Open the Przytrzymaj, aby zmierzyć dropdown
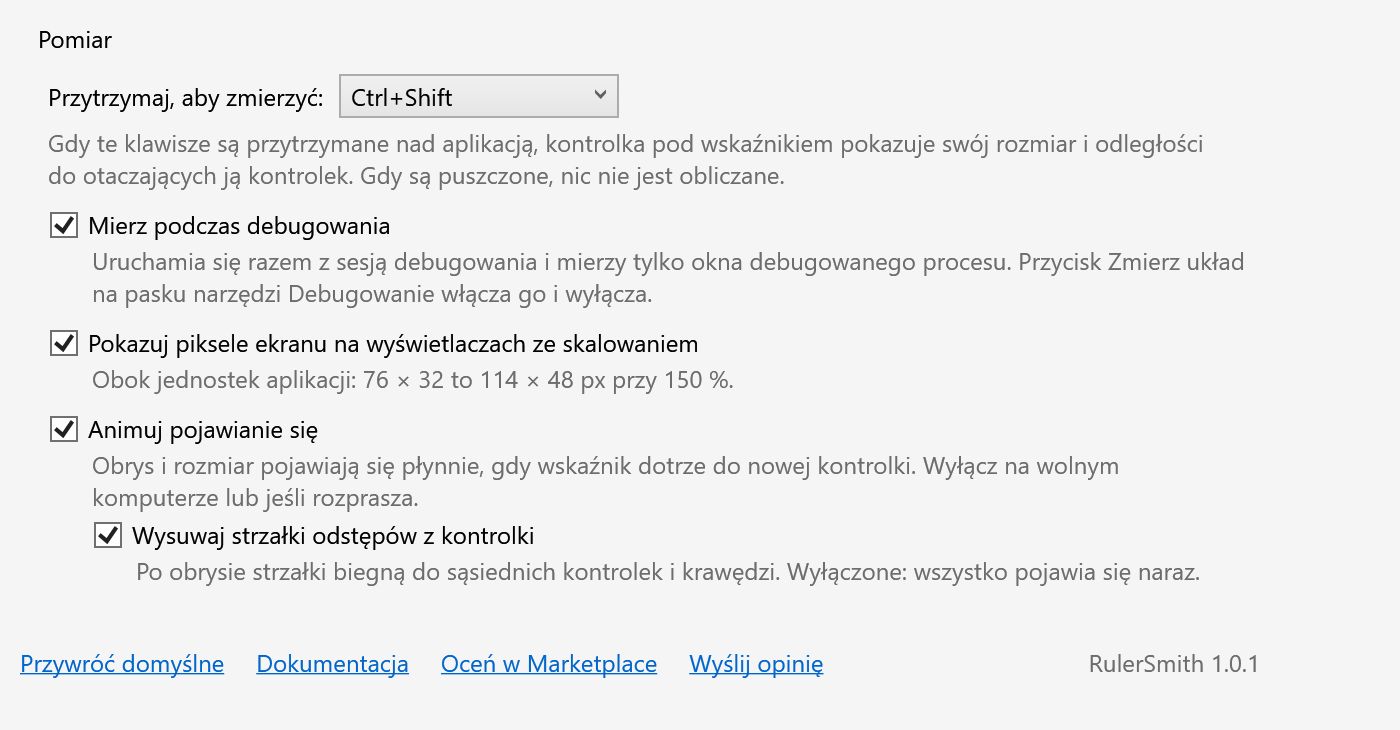1400x730 pixels. click(479, 97)
